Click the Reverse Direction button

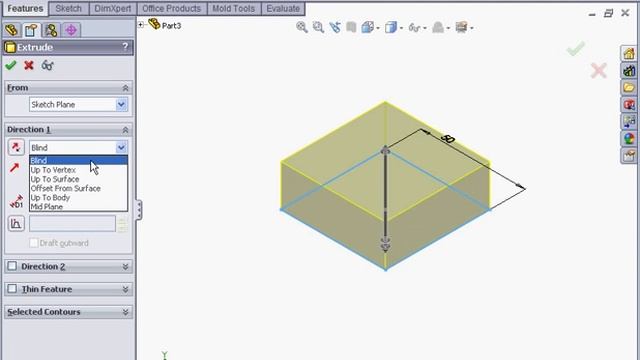16,147
